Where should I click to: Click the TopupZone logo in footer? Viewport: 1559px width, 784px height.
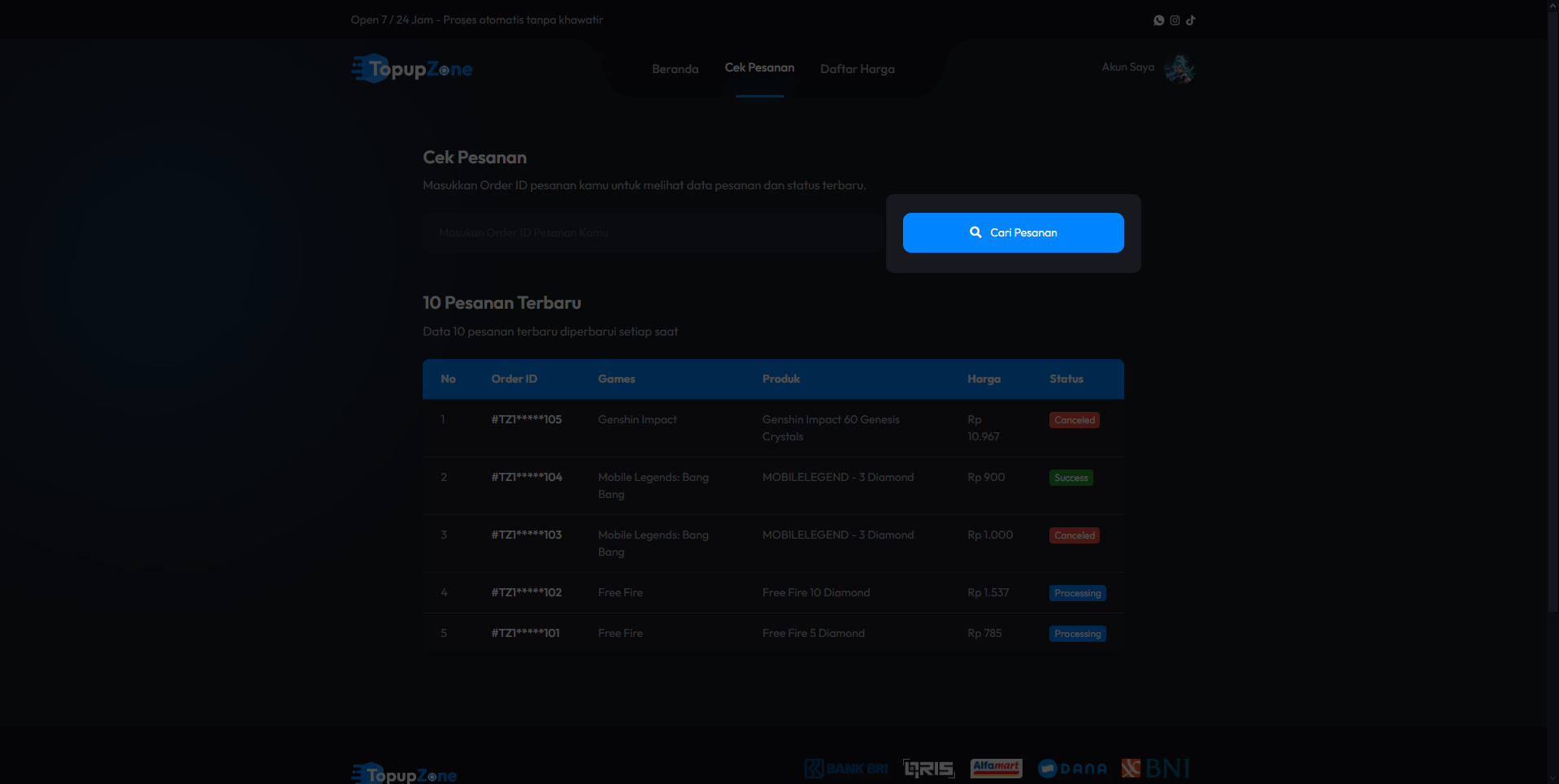404,774
